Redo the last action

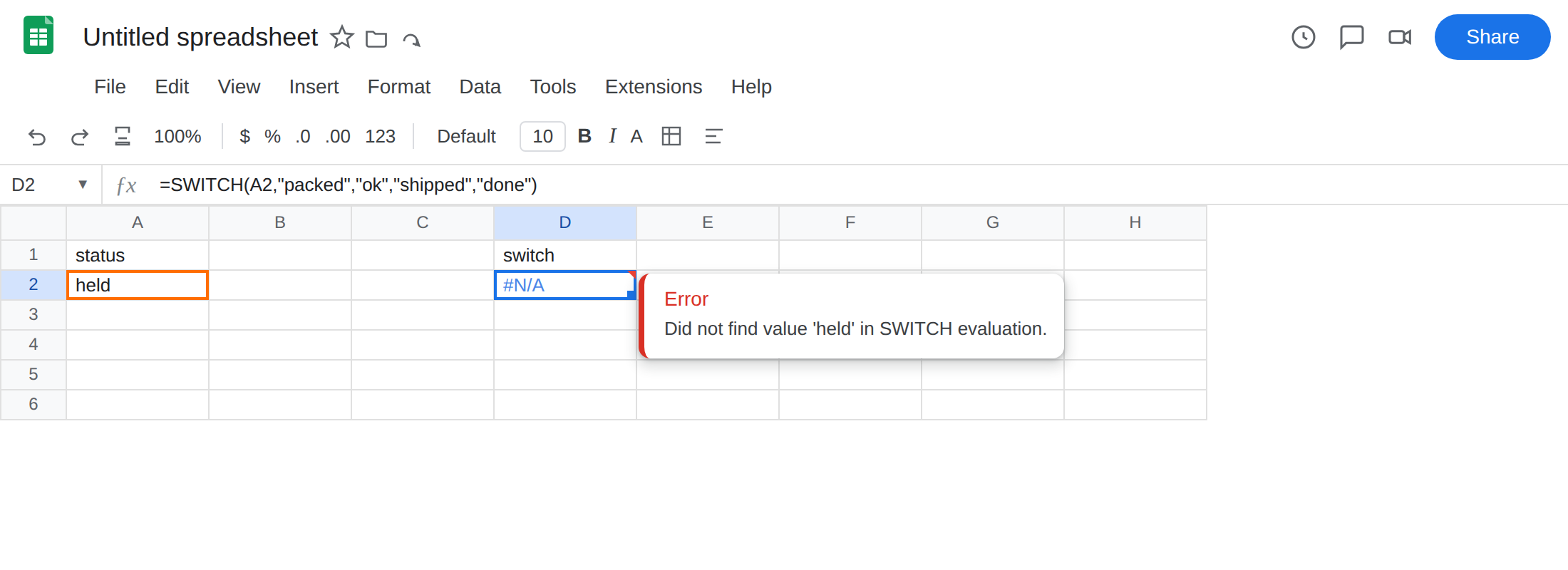coord(80,137)
